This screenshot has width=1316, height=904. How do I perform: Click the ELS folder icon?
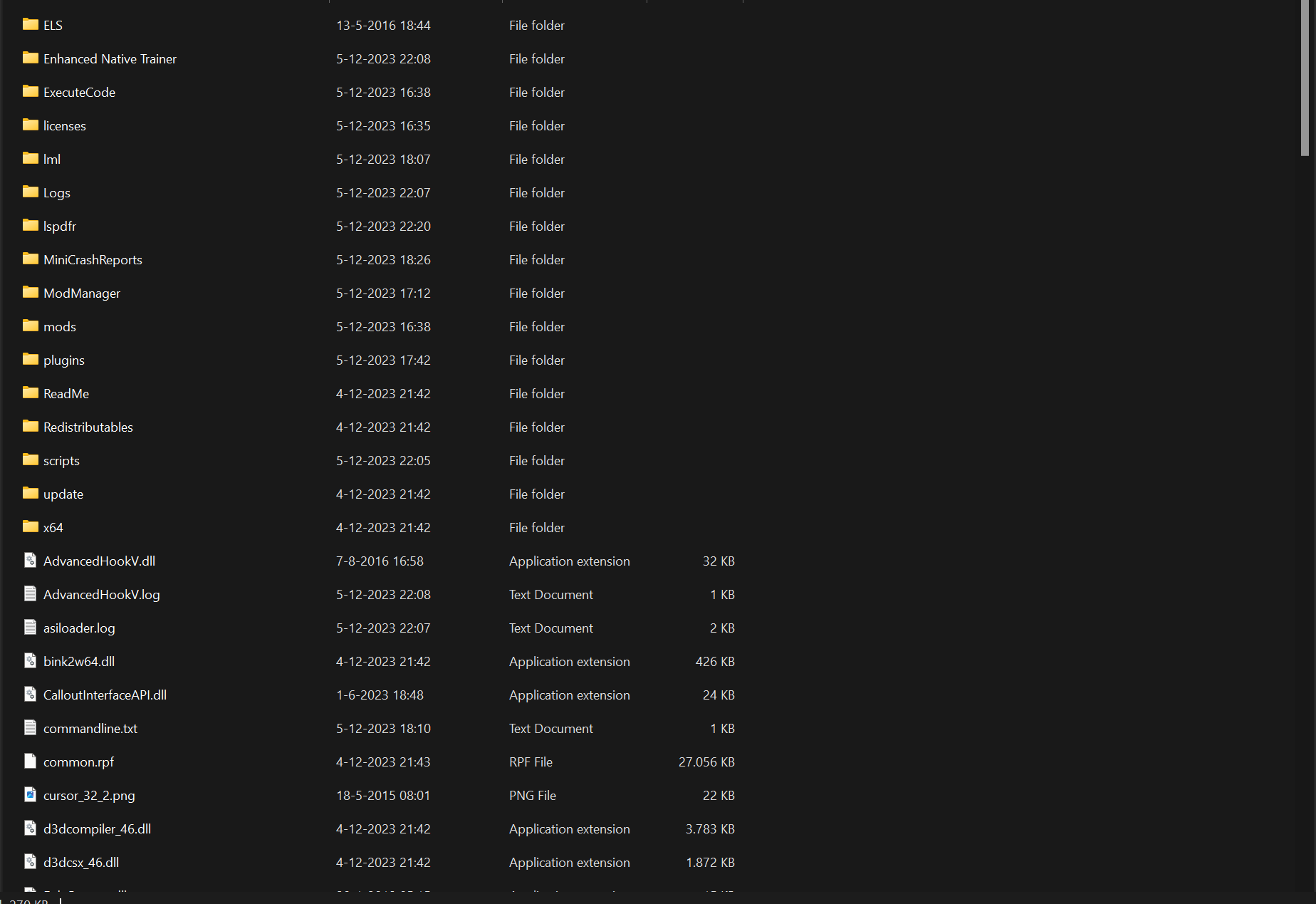[x=30, y=25]
